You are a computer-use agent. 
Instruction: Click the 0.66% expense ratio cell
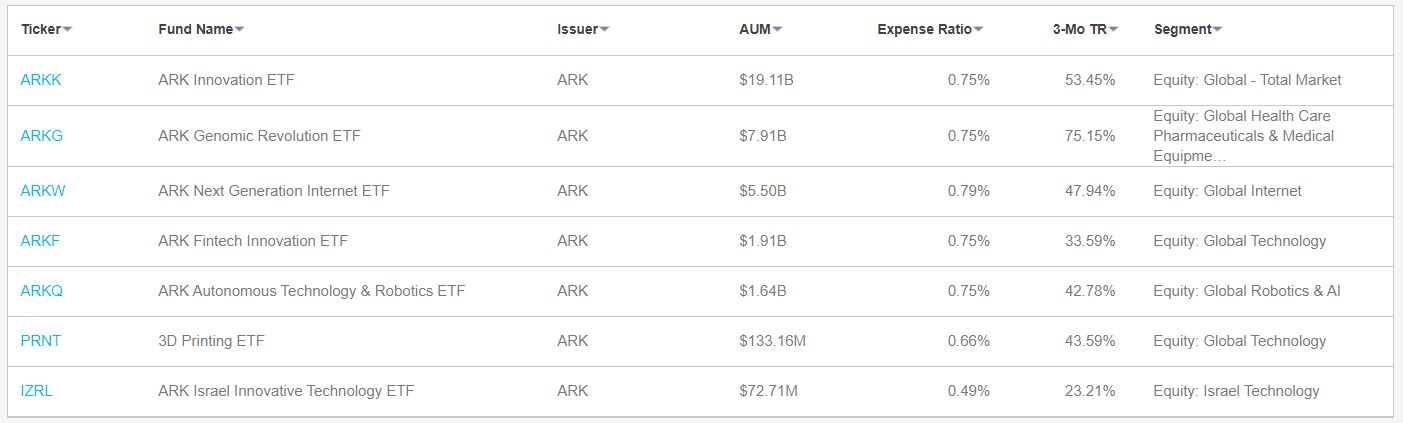[x=969, y=341]
